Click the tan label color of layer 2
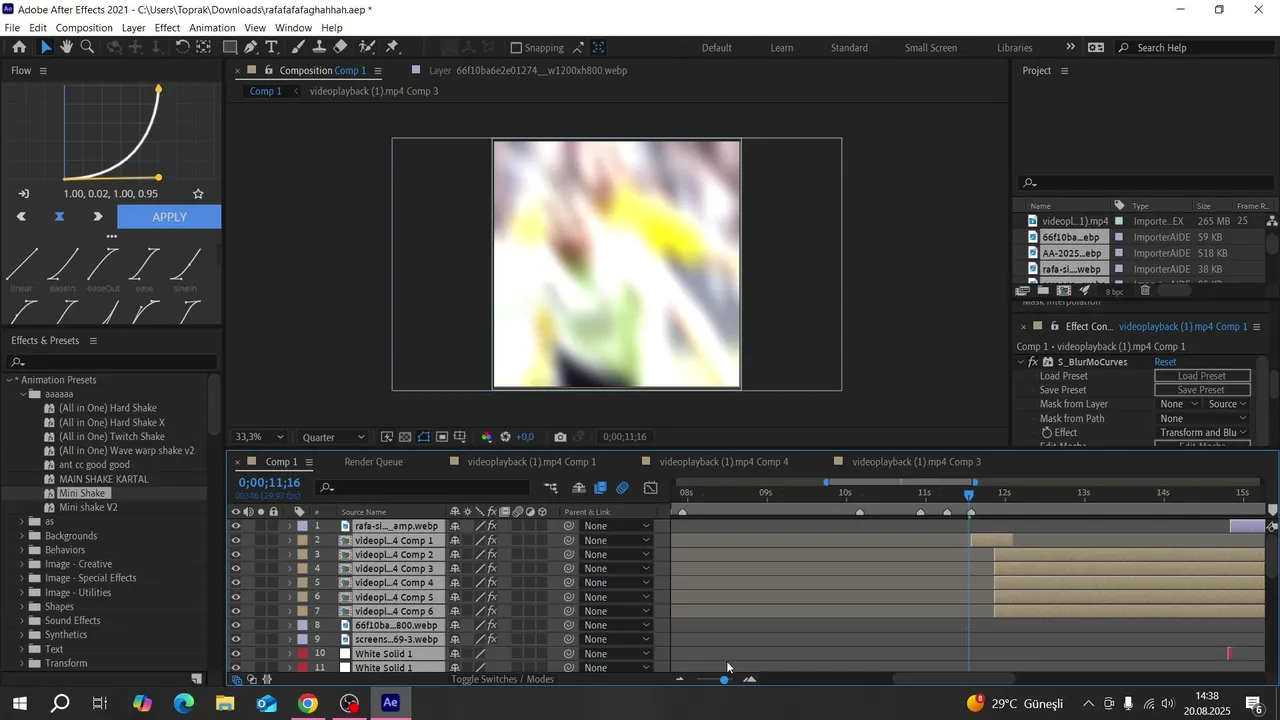Screen dimensions: 1280x720 tap(302, 541)
